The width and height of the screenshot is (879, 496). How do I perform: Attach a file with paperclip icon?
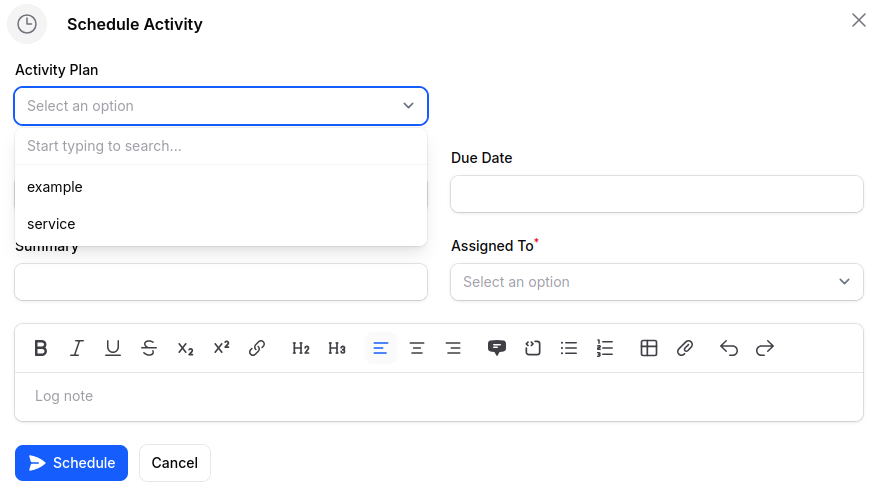coord(684,348)
